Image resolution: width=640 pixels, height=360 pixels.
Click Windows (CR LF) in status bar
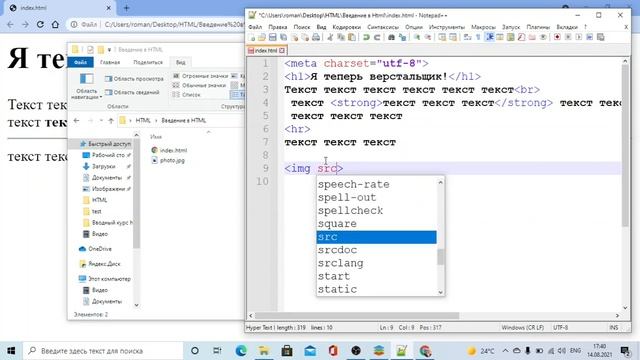click(x=522, y=327)
